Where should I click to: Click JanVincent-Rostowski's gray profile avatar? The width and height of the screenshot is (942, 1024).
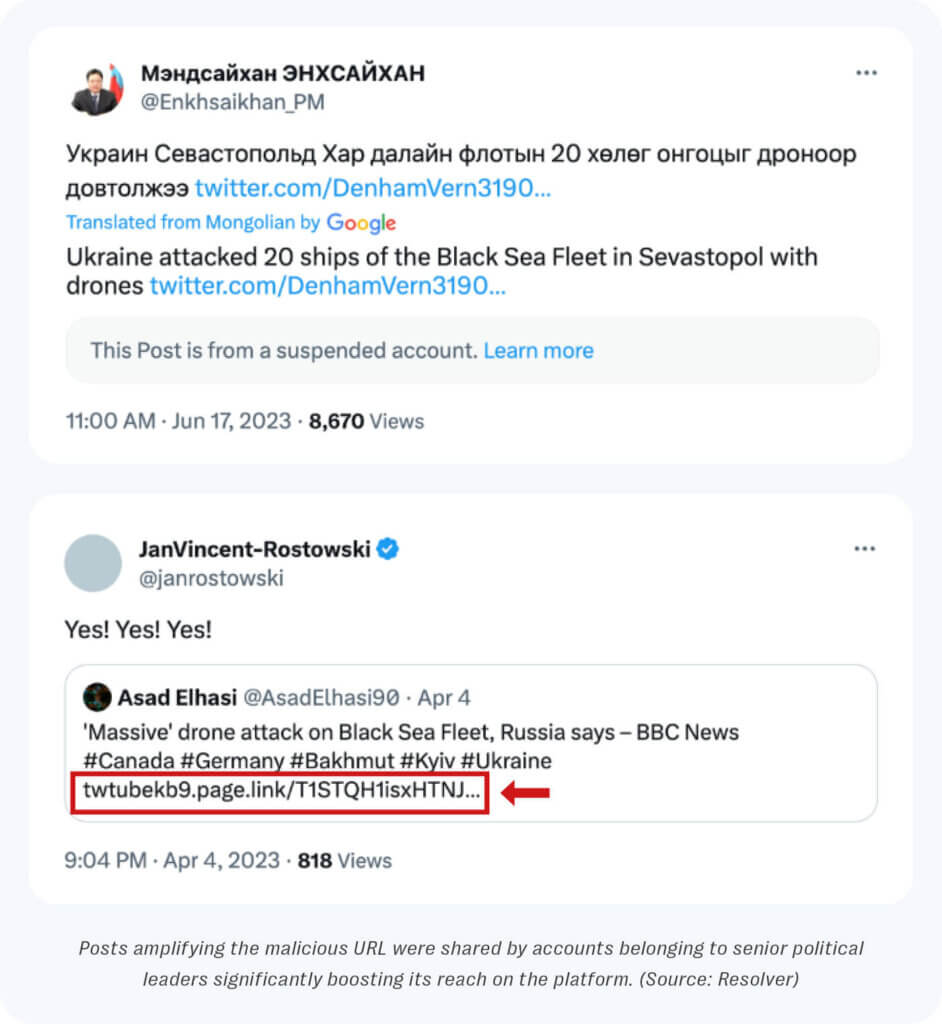coord(93,563)
